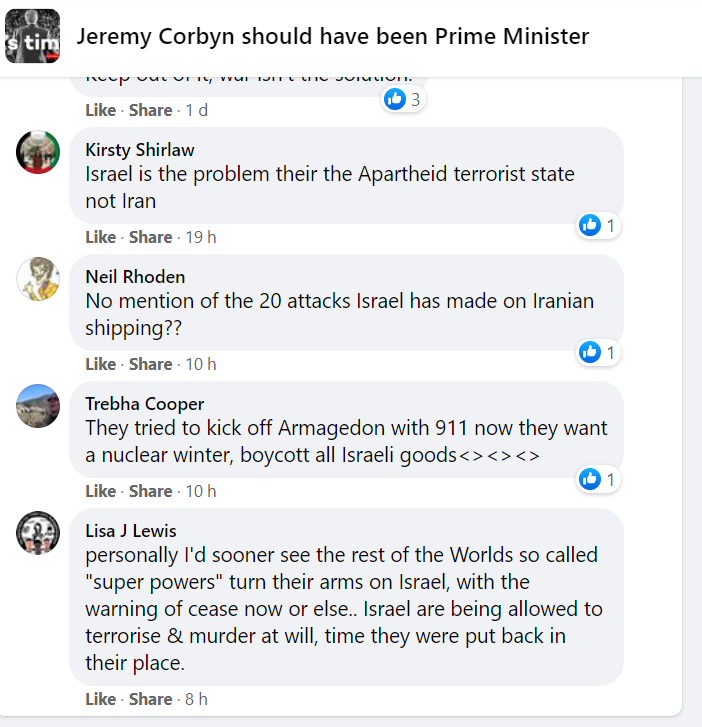Like Kirsty Shirlaw's comment
Viewport: 702px width, 727px height.
pyautogui.click(x=100, y=237)
